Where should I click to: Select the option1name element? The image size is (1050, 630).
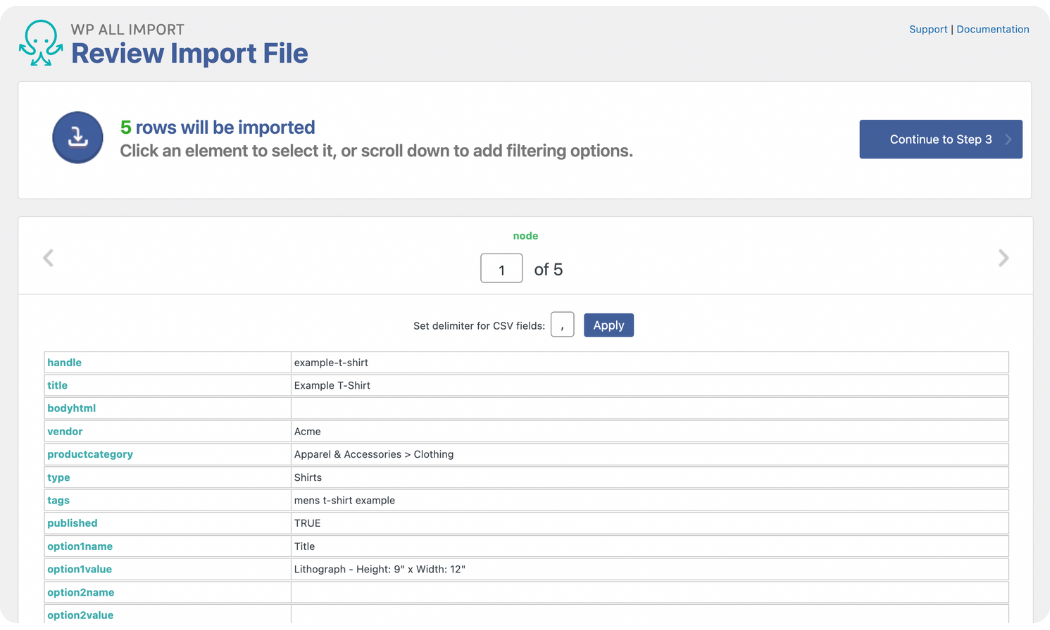(x=79, y=546)
